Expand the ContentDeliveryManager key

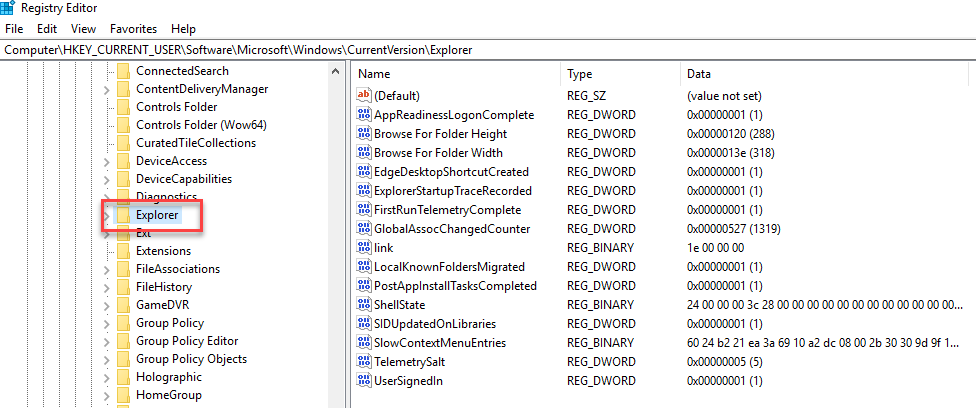coord(106,90)
